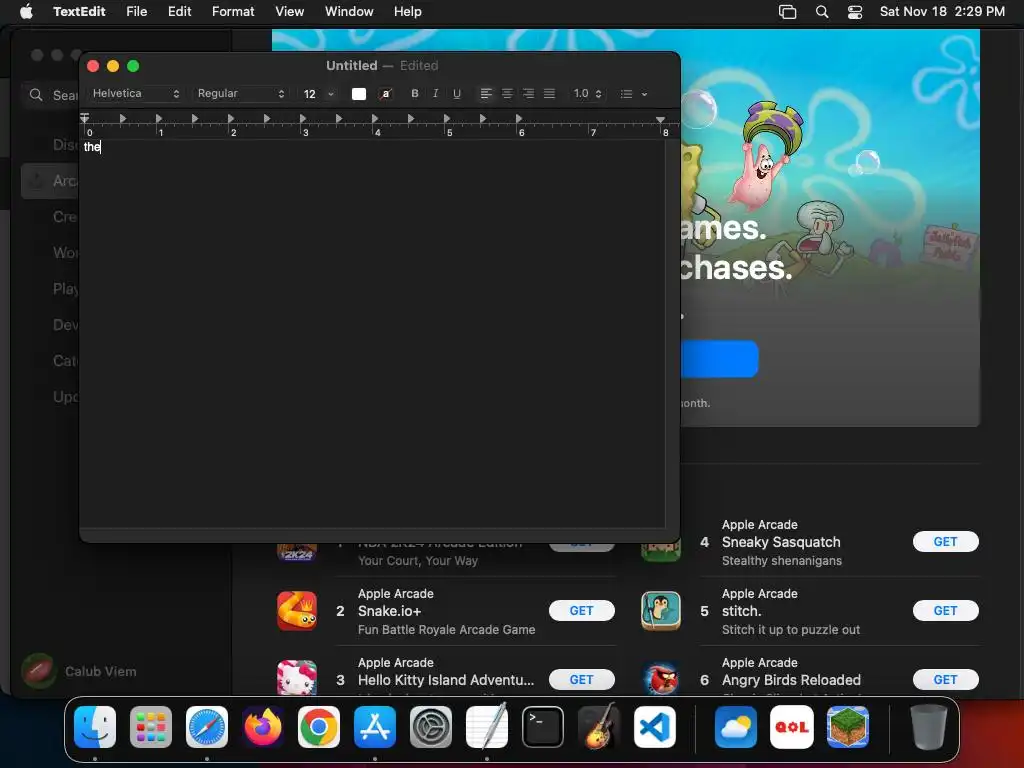The width and height of the screenshot is (1024, 768).
Task: Open Snake.io+ app icon
Action: click(297, 611)
